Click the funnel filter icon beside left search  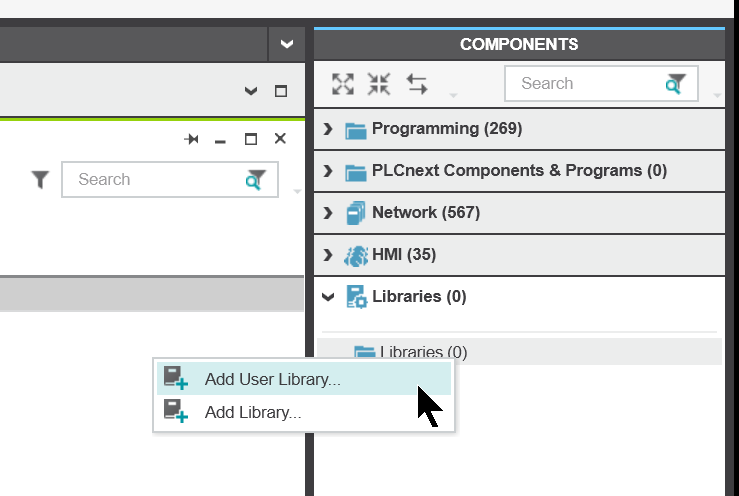coord(41,179)
